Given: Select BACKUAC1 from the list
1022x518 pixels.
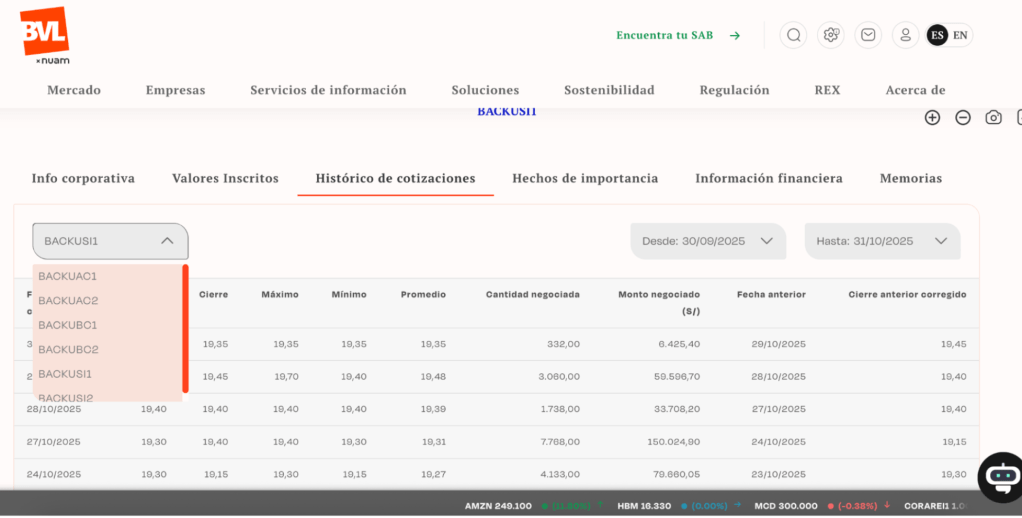Looking at the screenshot, I should (x=68, y=276).
